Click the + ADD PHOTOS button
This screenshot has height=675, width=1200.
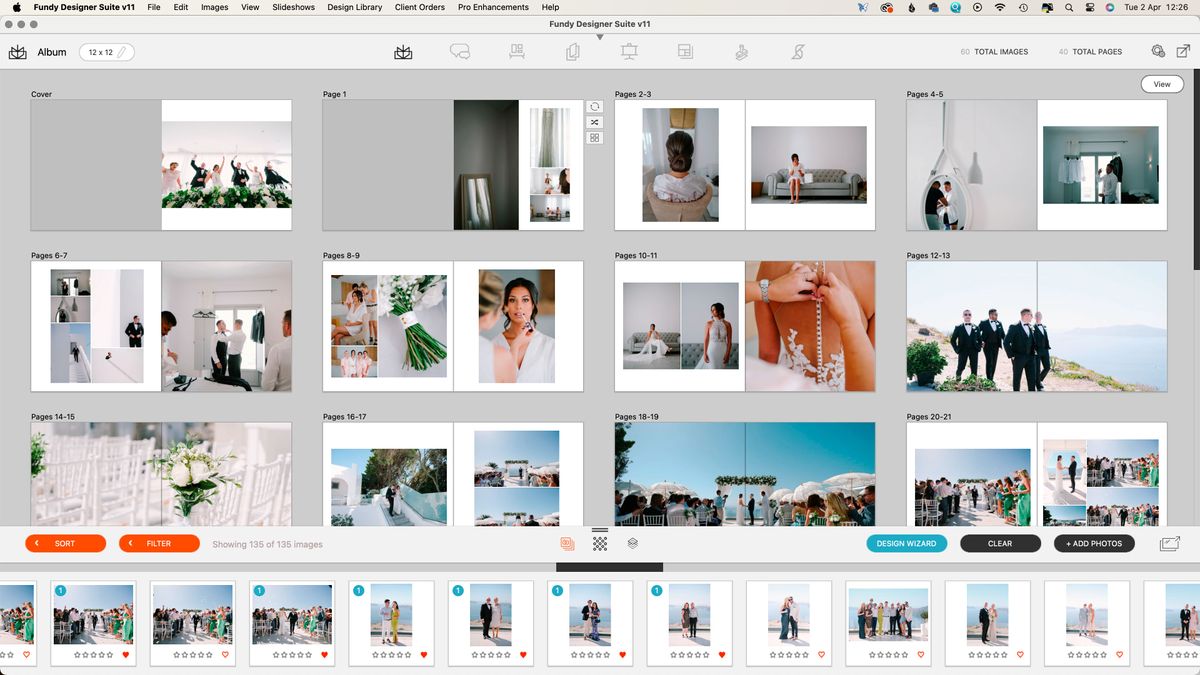(1094, 543)
